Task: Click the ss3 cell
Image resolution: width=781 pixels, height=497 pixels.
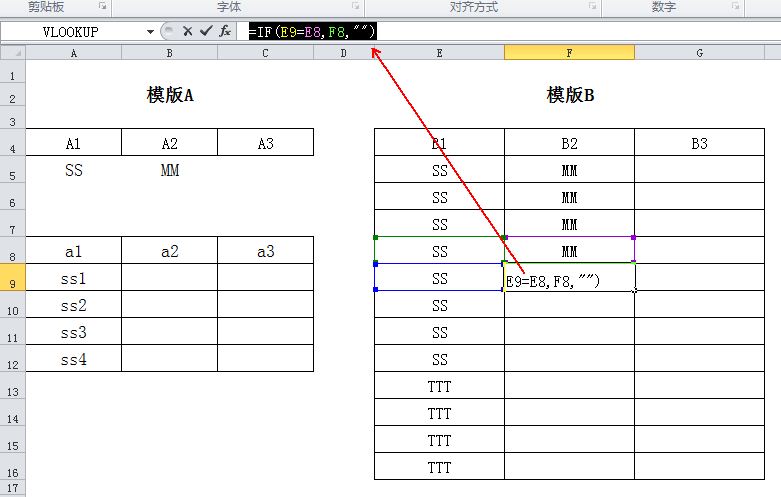Action: [74, 331]
